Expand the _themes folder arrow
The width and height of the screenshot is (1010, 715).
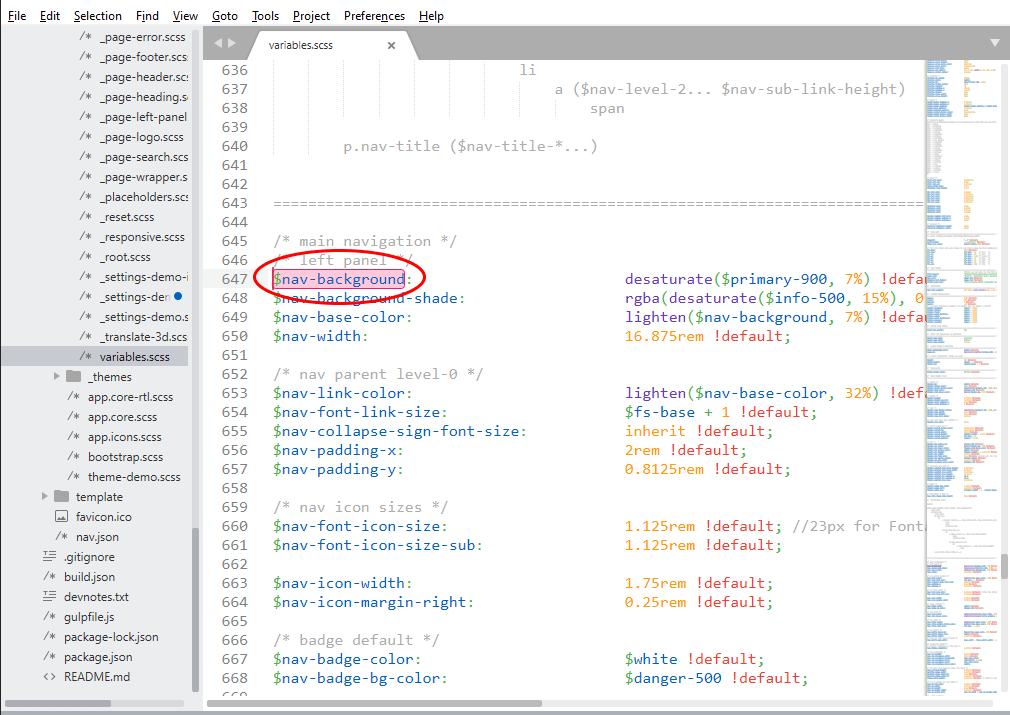pyautogui.click(x=56, y=377)
